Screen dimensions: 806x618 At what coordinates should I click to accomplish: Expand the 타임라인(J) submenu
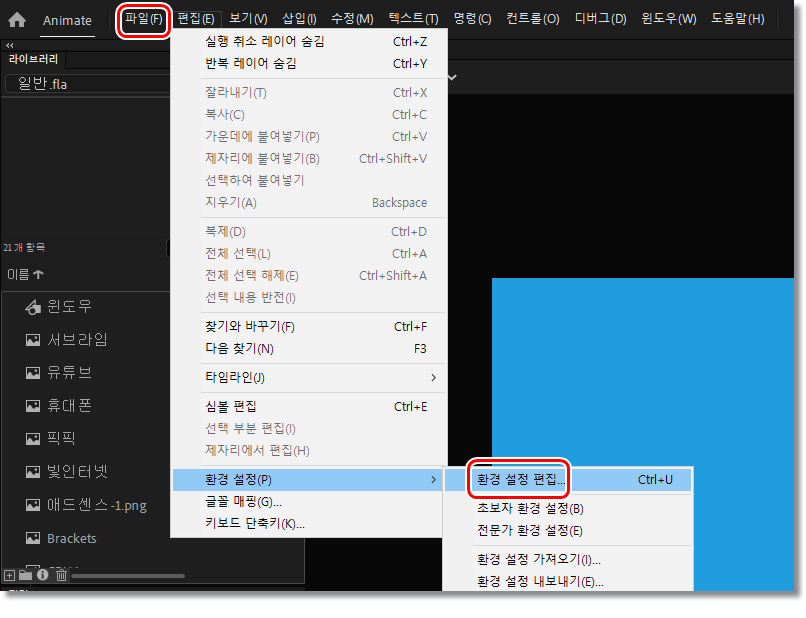coord(308,377)
